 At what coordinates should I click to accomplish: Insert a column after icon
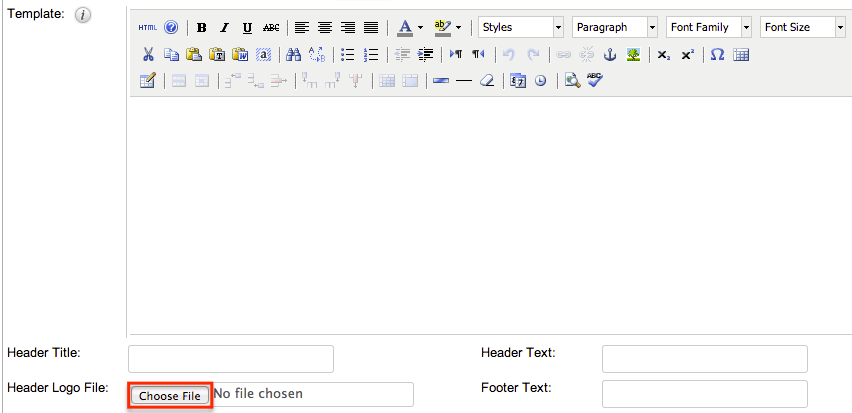coord(332,81)
